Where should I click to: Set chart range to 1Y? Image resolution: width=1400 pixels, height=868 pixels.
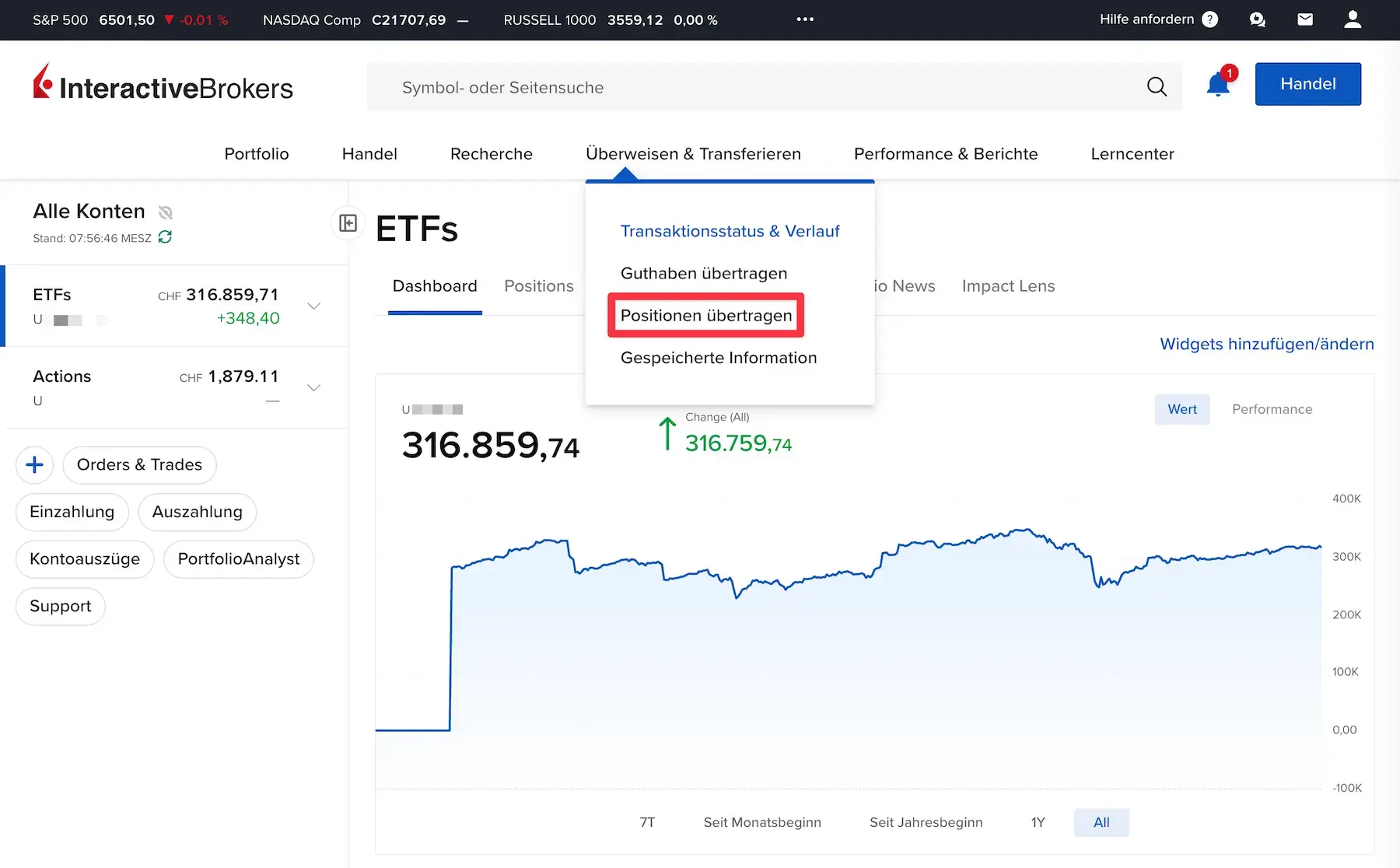tap(1038, 822)
